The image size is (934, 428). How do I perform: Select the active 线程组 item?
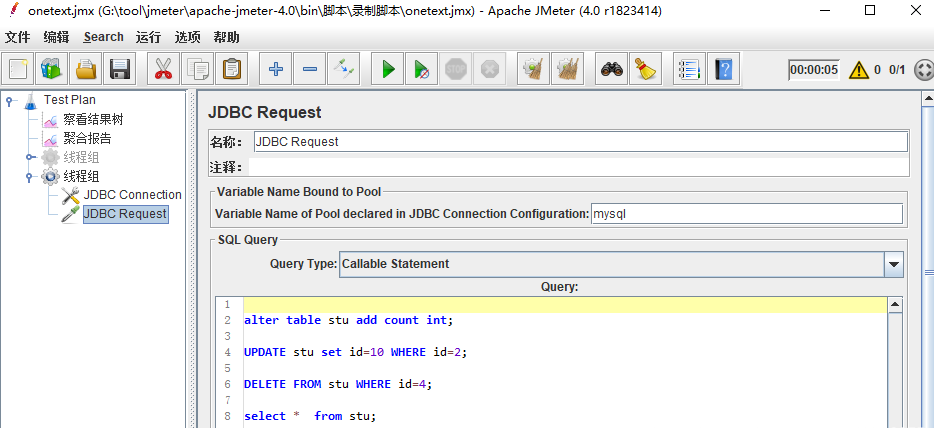click(82, 177)
